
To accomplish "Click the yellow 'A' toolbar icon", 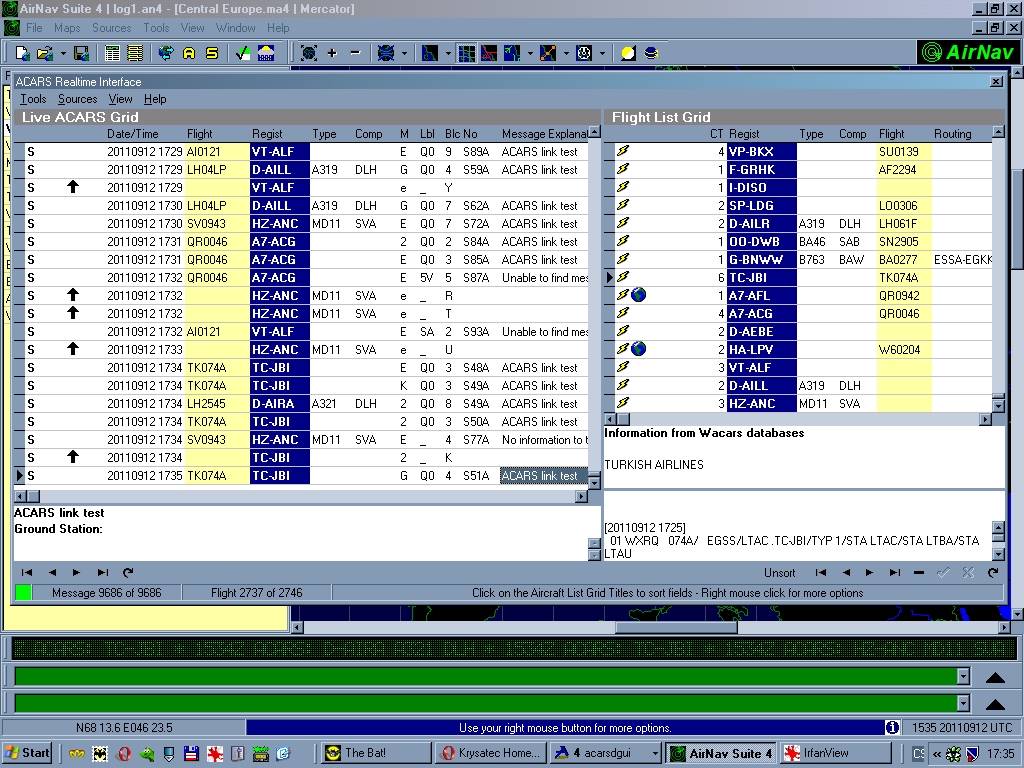I will (189, 53).
